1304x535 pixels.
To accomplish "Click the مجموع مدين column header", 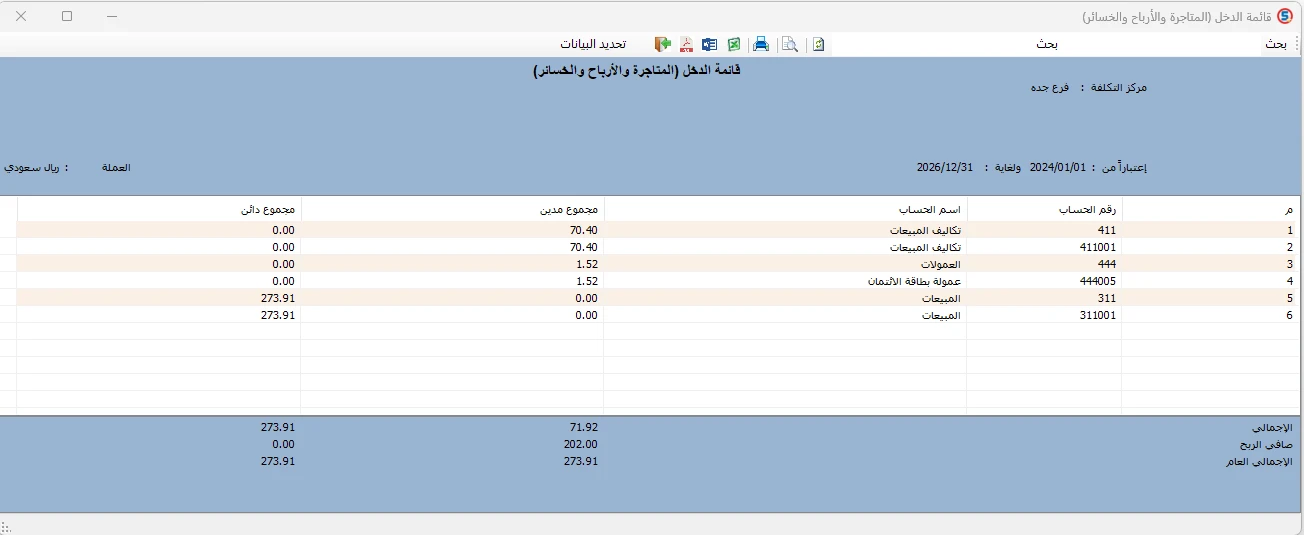I will [453, 209].
